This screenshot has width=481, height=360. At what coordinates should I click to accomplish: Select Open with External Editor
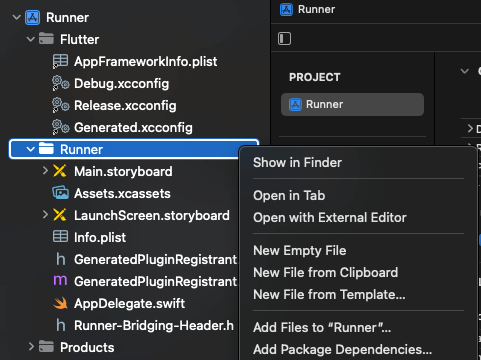tap(330, 218)
